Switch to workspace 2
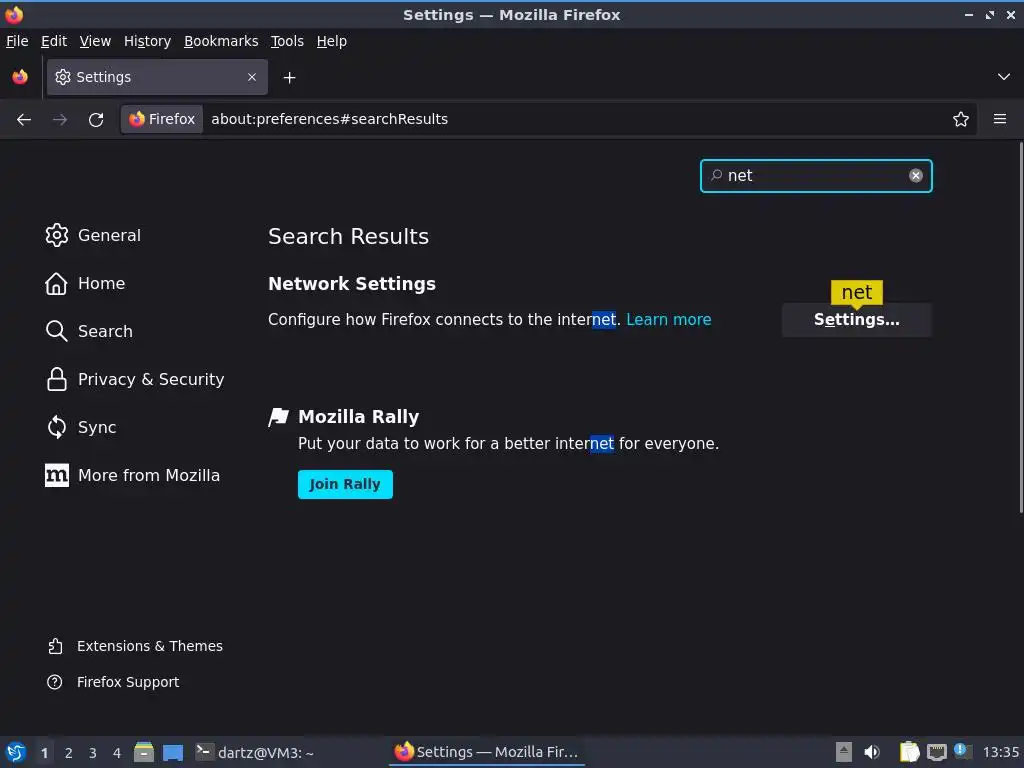The height and width of the screenshot is (768, 1024). pos(69,753)
